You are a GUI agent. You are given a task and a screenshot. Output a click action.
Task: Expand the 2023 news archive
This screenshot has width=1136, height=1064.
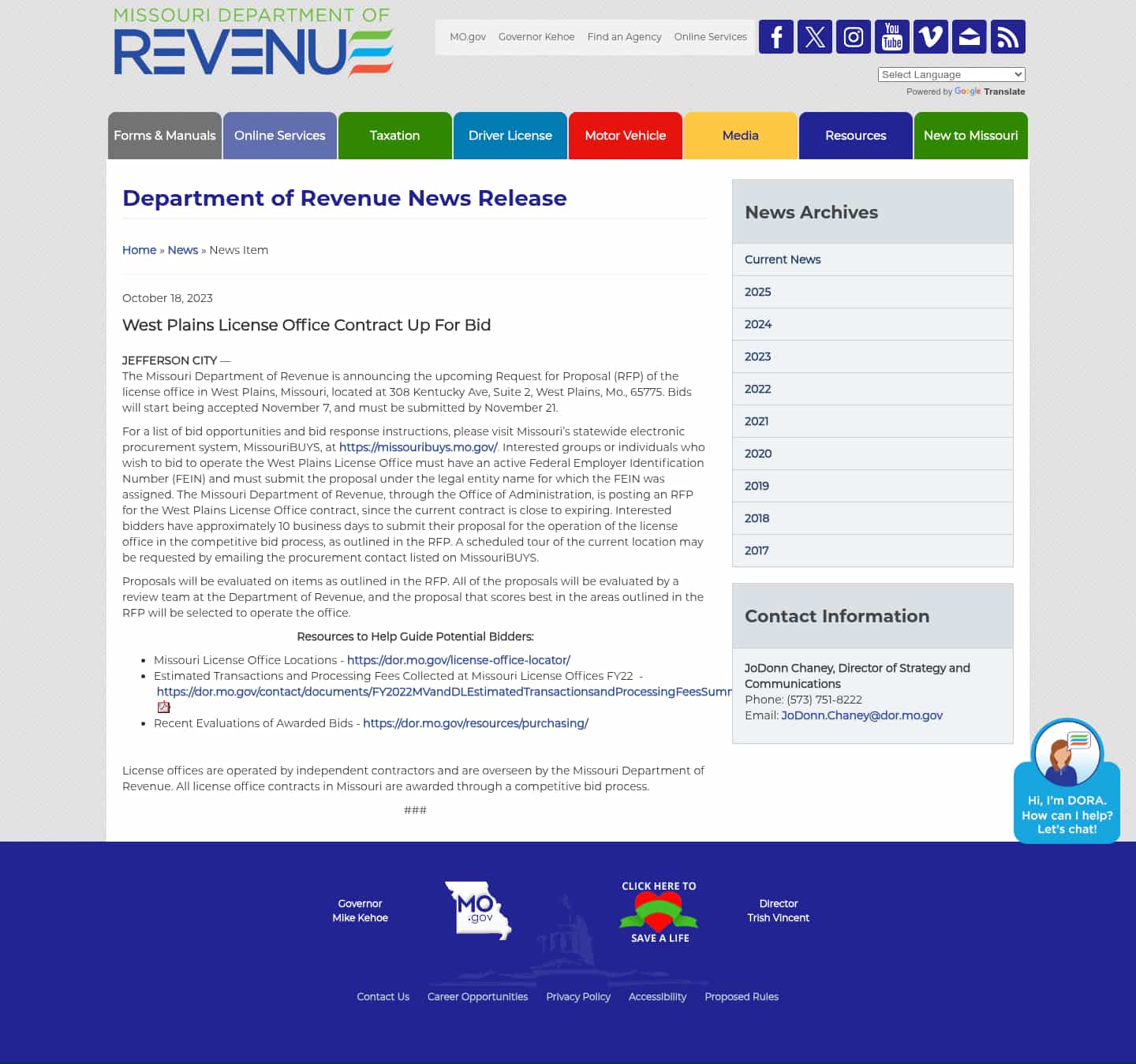[757, 357]
